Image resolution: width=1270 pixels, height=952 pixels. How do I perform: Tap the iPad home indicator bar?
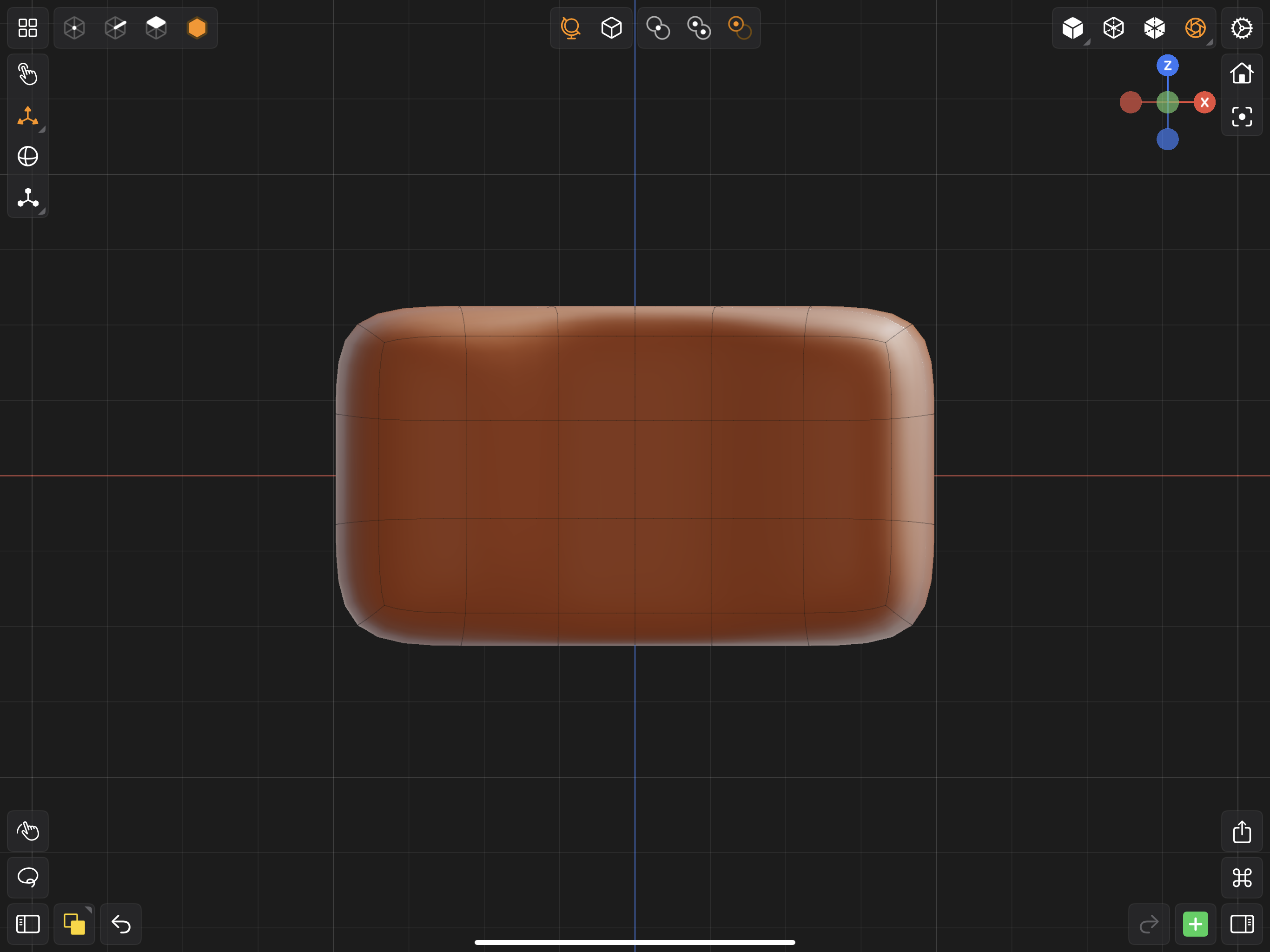click(635, 942)
